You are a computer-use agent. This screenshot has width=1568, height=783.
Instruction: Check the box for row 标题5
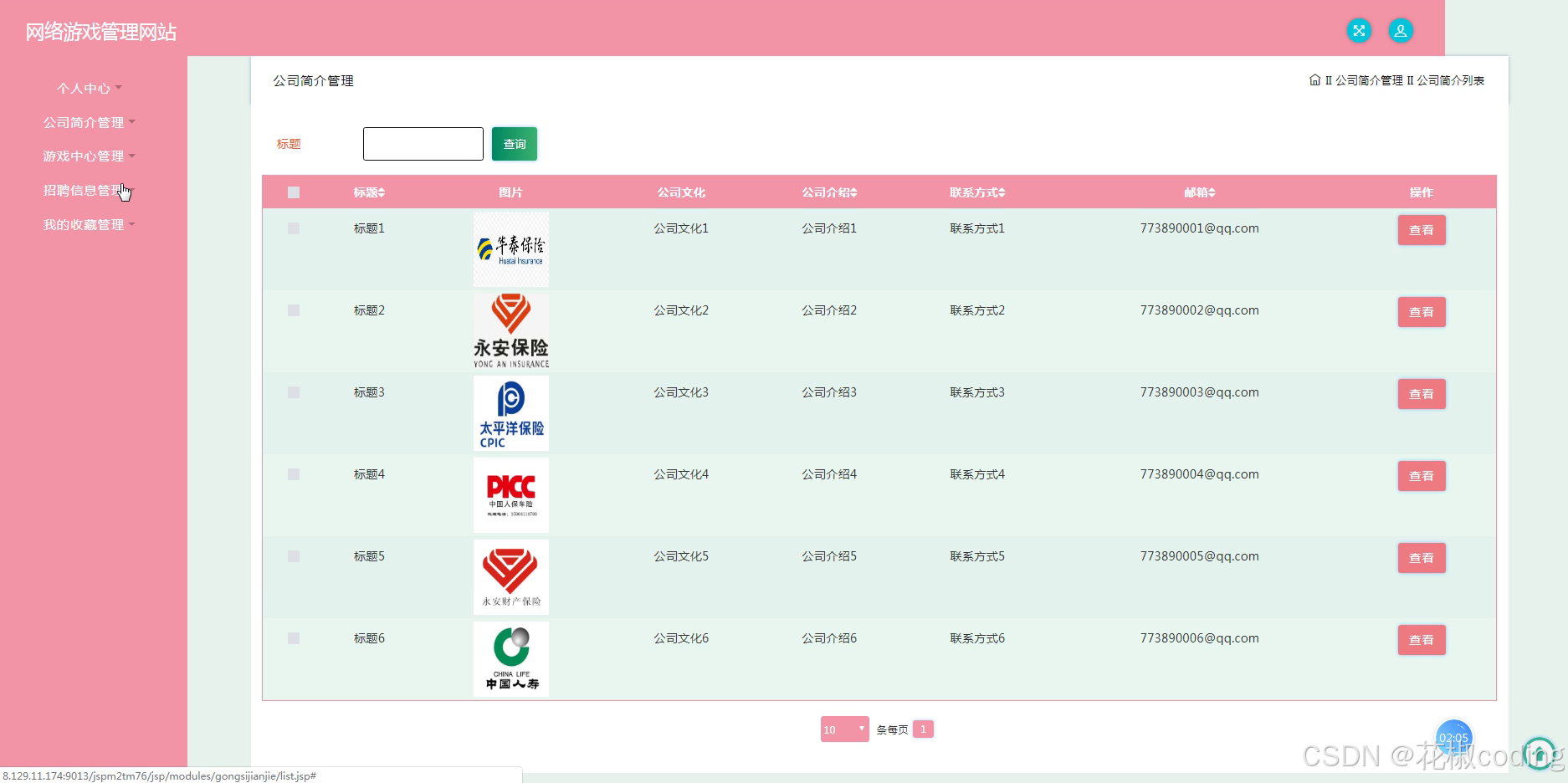tap(294, 556)
